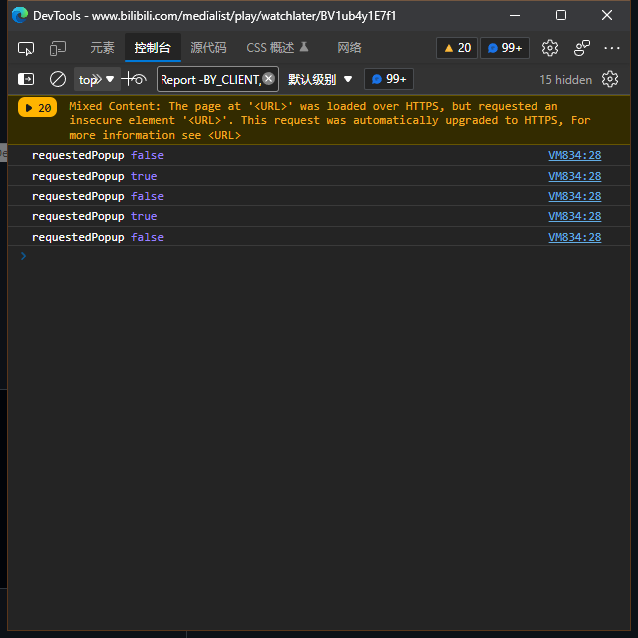Open VM834:28 link in second requestedPopup false row
The width and height of the screenshot is (638, 638).
click(x=575, y=196)
